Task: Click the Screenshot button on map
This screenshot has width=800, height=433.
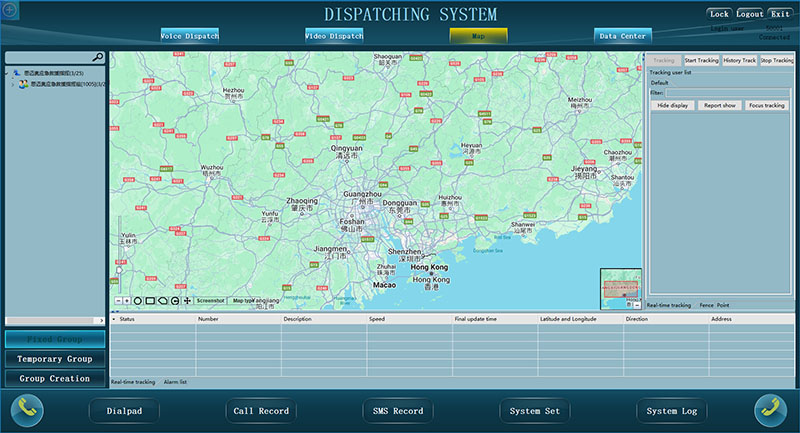Action: 211,301
